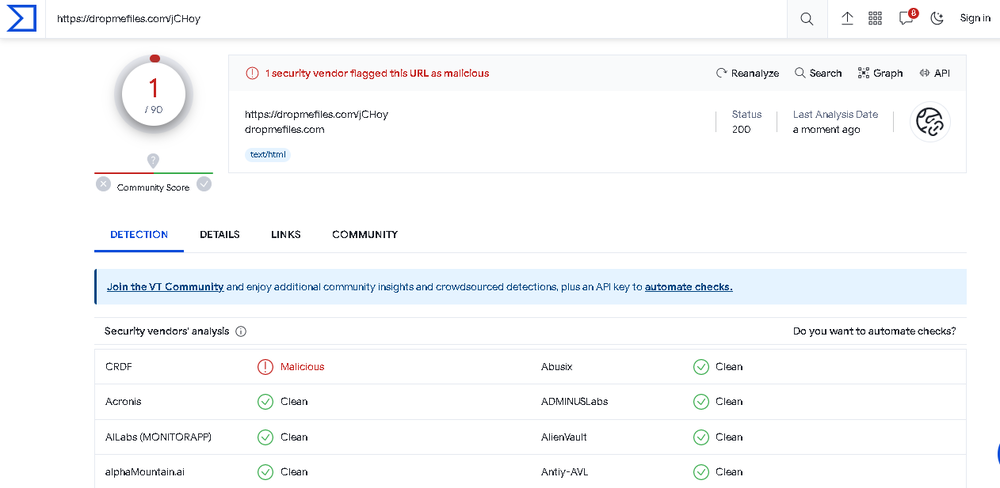Vote positive with community score check icon
The width and height of the screenshot is (1000, 488).
(204, 184)
